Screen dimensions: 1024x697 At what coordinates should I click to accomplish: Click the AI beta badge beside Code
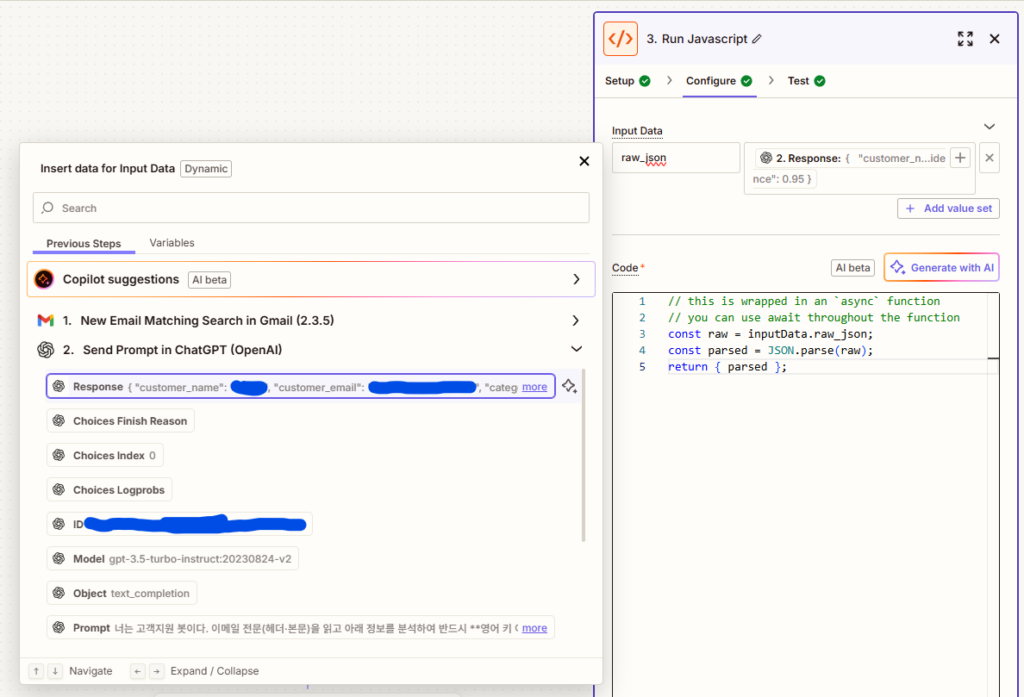[x=852, y=268]
